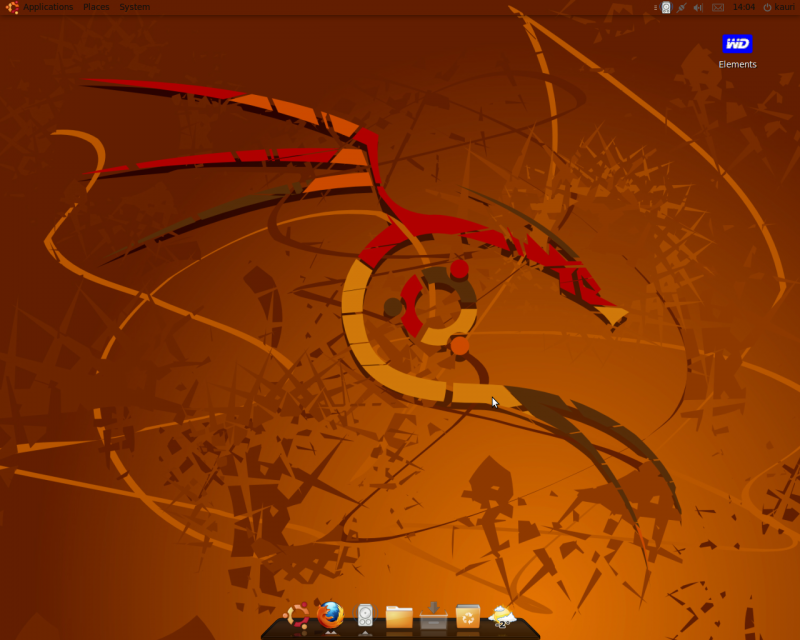Select the Elements label under WD icon
The image size is (800, 640).
737,64
